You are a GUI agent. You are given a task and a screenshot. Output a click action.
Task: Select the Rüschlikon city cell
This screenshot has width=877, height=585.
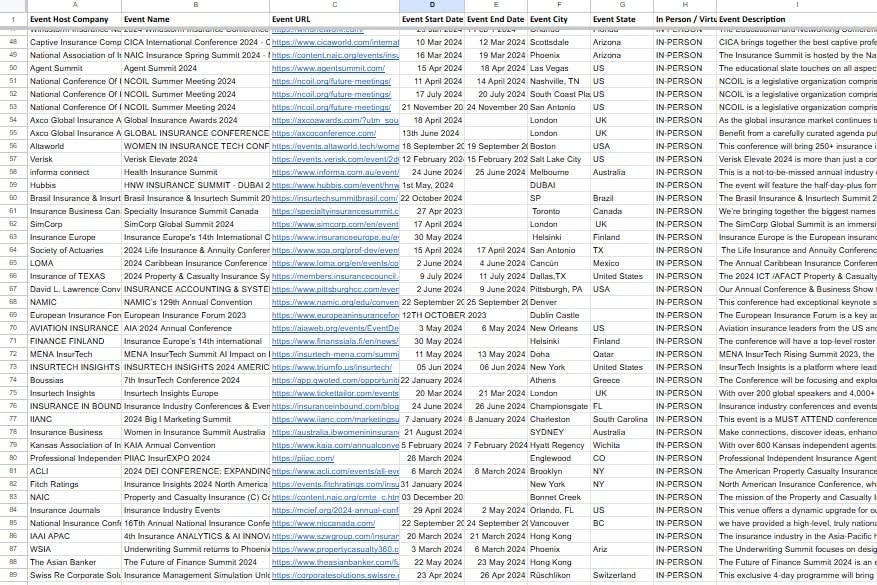559,575
